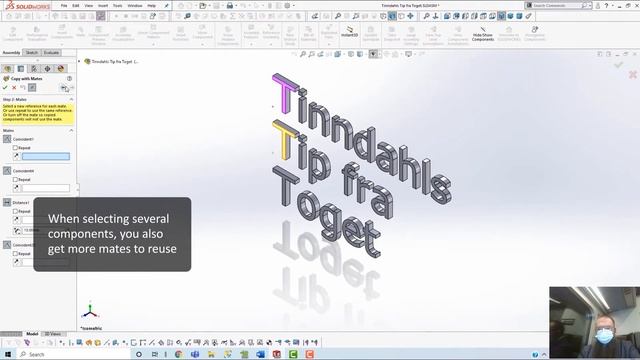Screen dimensions: 640x360
Task: Select the 3D Views tab at bottom
Action: 53,334
